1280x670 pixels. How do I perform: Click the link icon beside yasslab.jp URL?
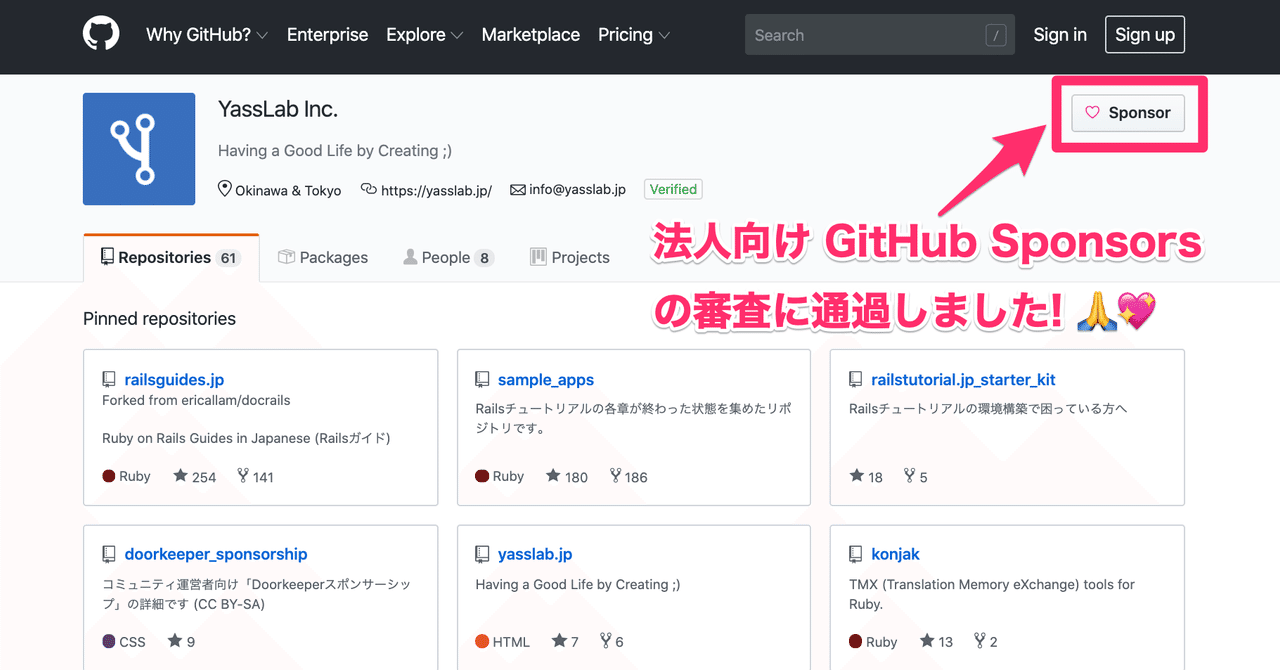coord(368,189)
